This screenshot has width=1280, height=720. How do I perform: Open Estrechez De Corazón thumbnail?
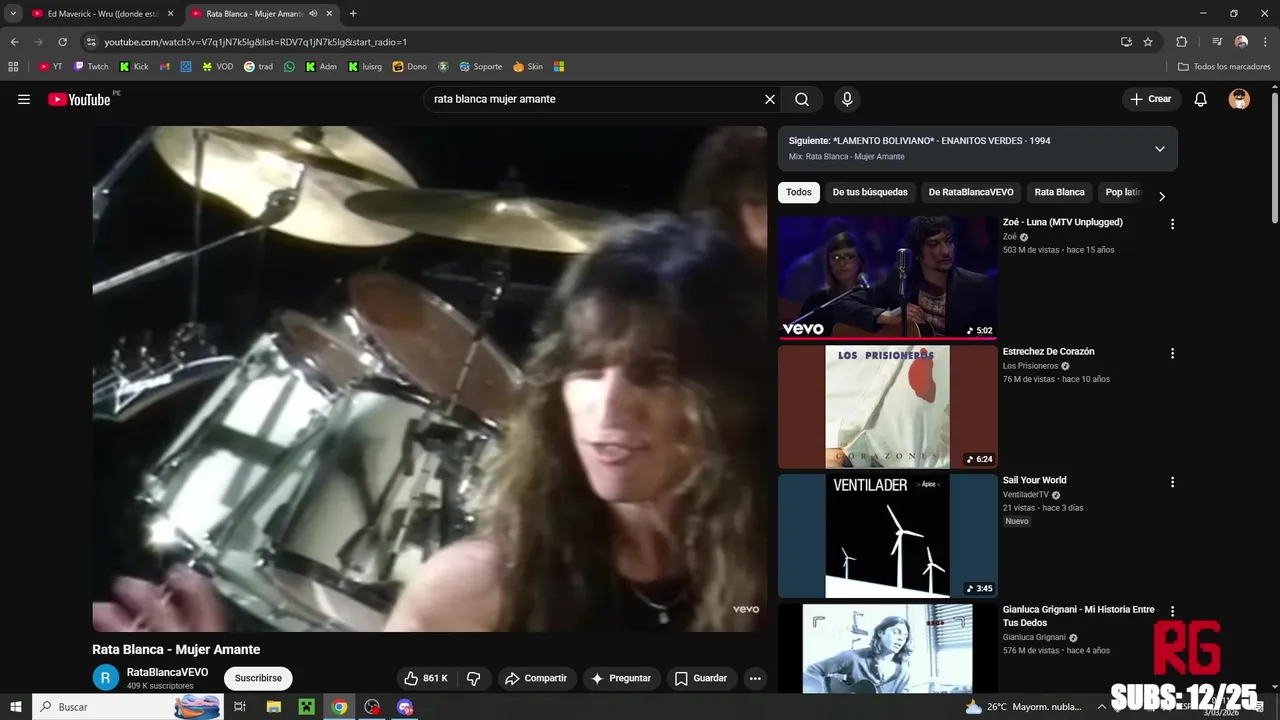[x=887, y=407]
